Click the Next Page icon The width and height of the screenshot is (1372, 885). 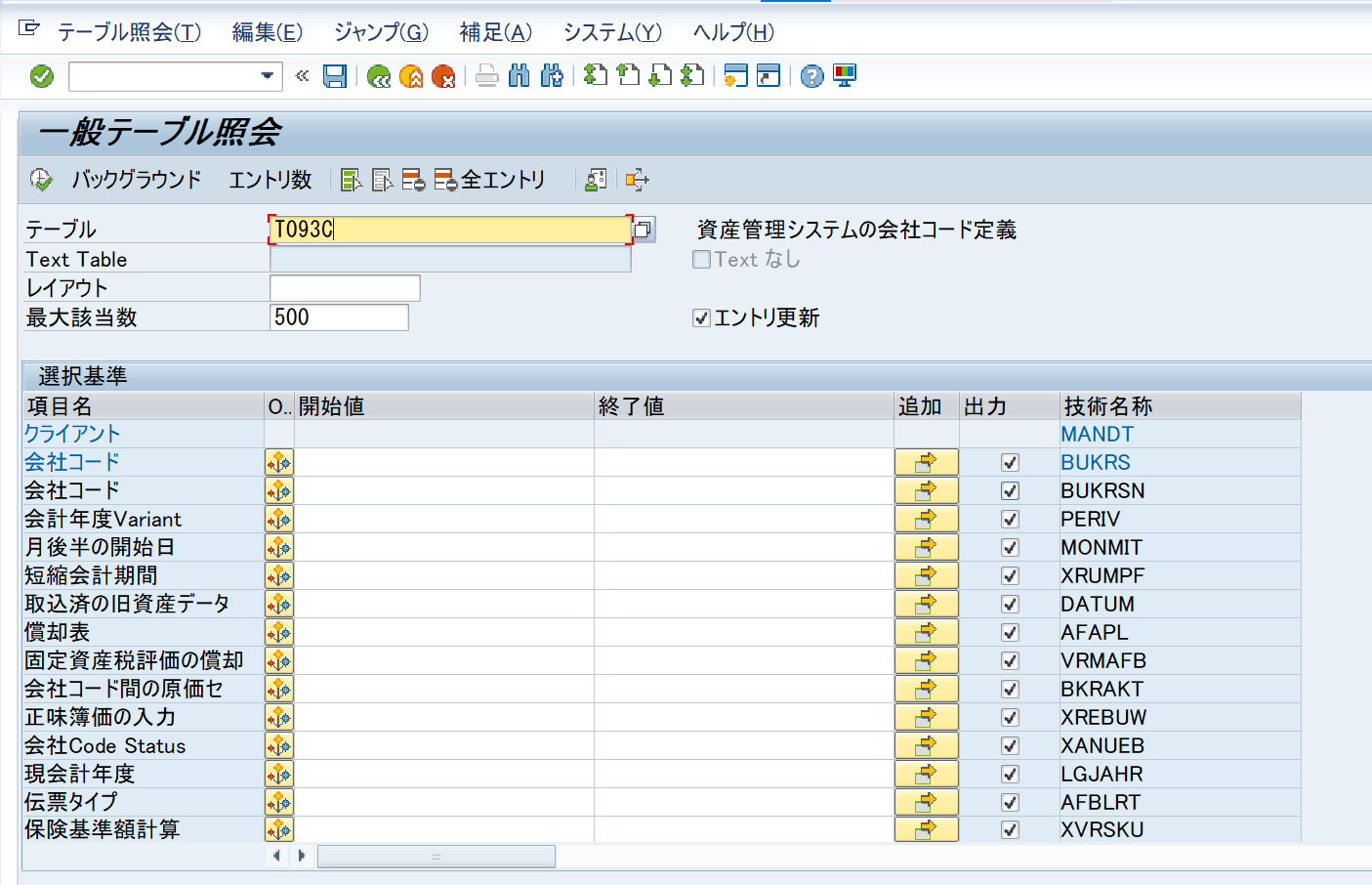click(x=660, y=75)
